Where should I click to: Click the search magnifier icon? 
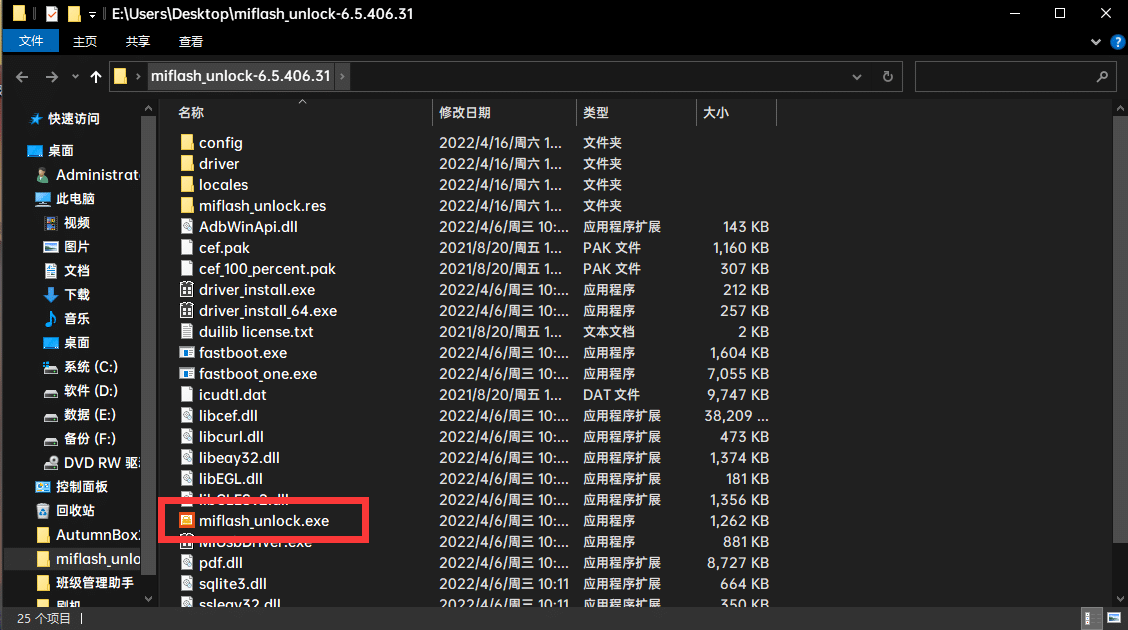pyautogui.click(x=1102, y=76)
